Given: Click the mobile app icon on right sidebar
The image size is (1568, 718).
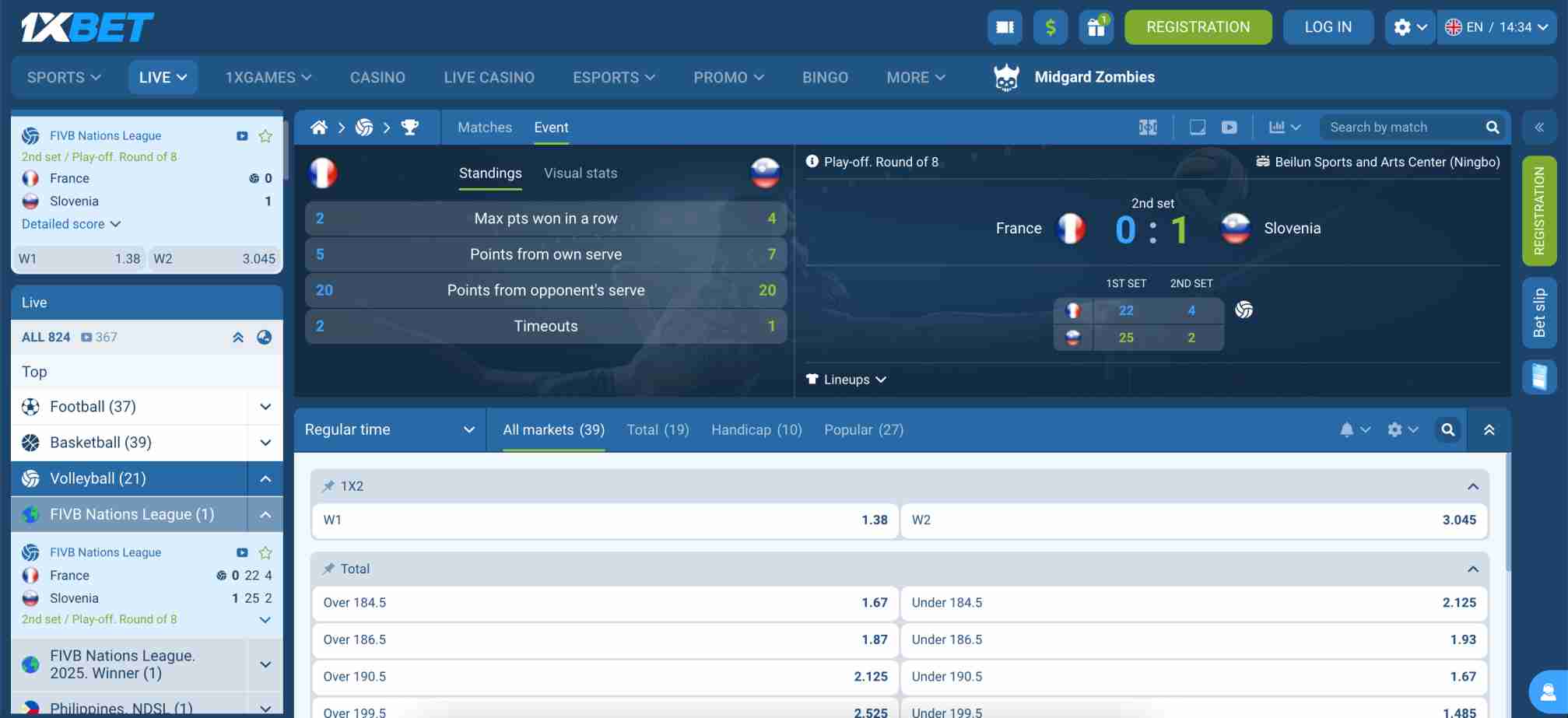Looking at the screenshot, I should pos(1539,377).
